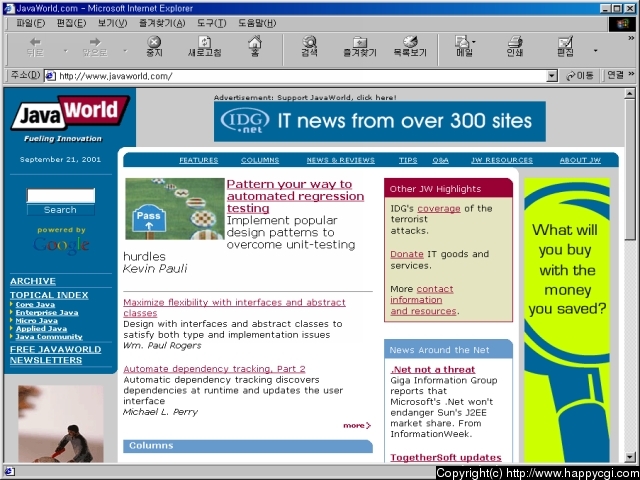Open the IDG.net banner advertisement
The height and width of the screenshot is (480, 640).
pyautogui.click(x=380, y=121)
